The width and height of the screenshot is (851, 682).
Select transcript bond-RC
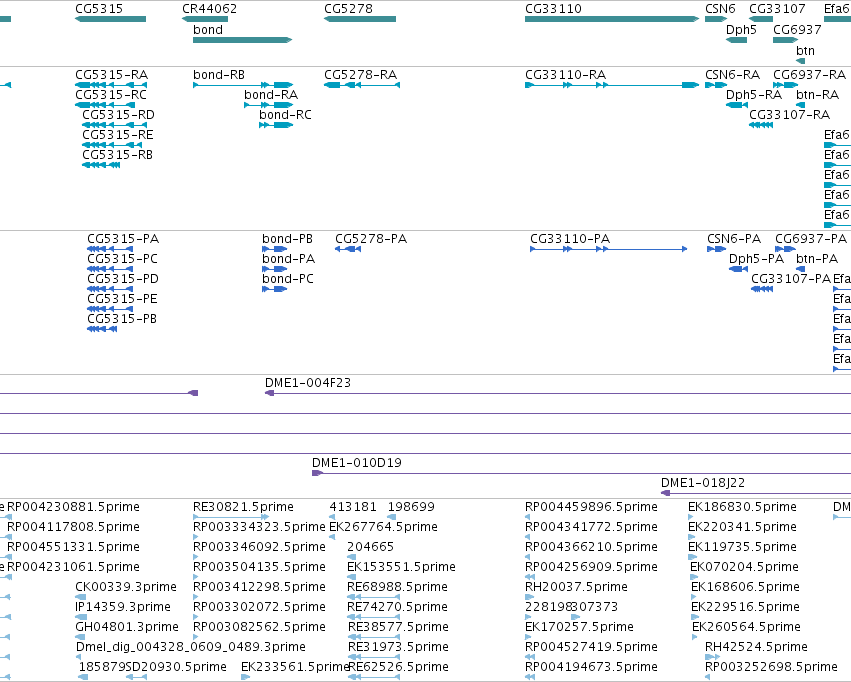(x=276, y=125)
